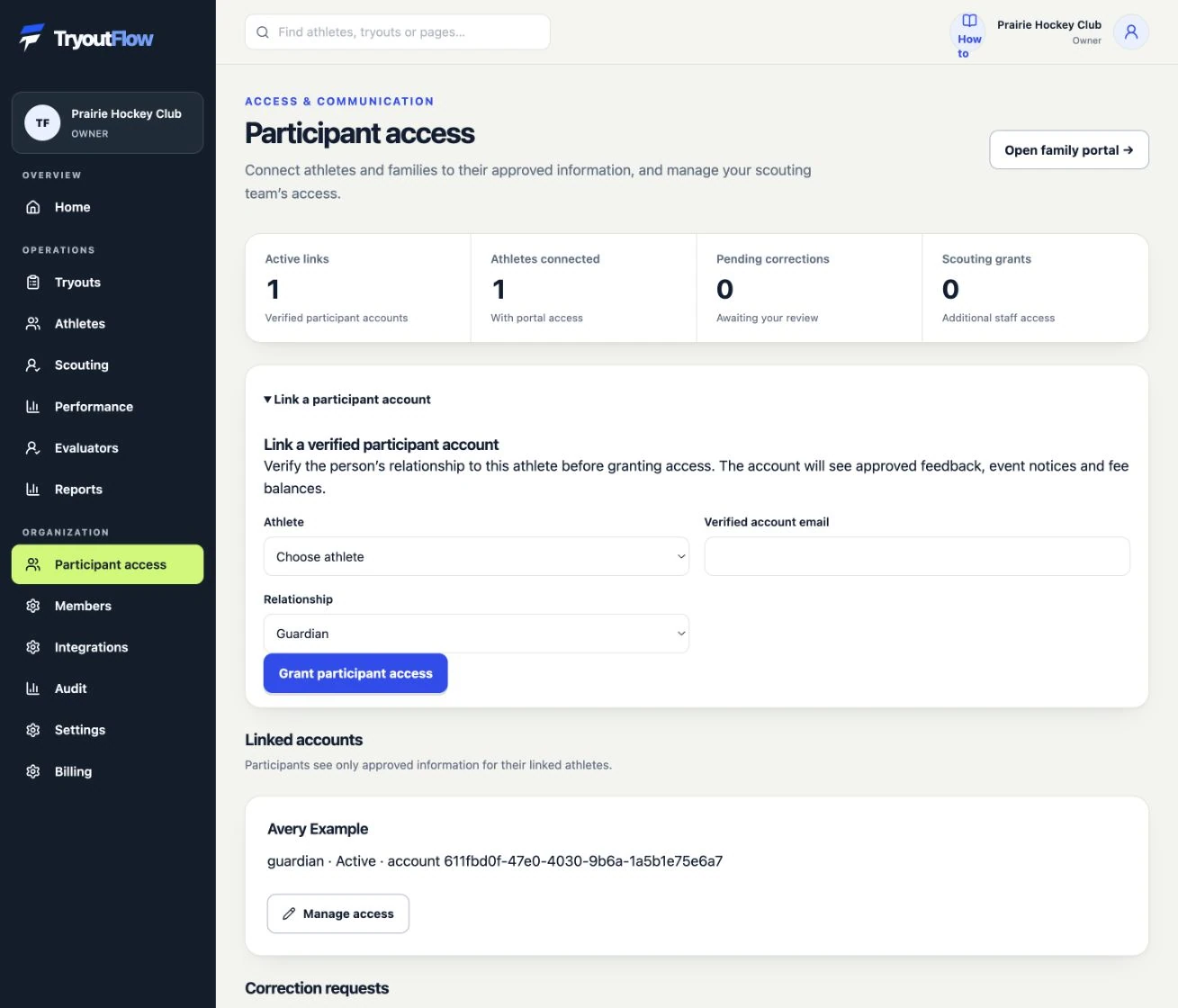This screenshot has height=1008, width=1178.
Task: Navigate to Reports in the sidebar
Action: click(x=108, y=490)
